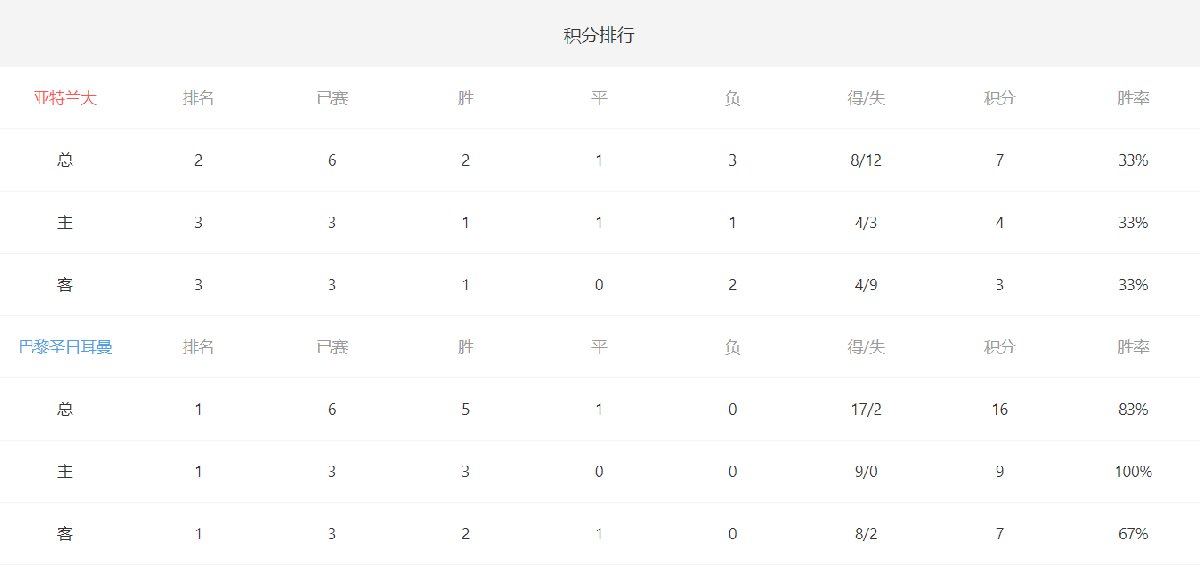Click the 100% win rate cell
This screenshot has height=579, width=1200.
click(1133, 471)
